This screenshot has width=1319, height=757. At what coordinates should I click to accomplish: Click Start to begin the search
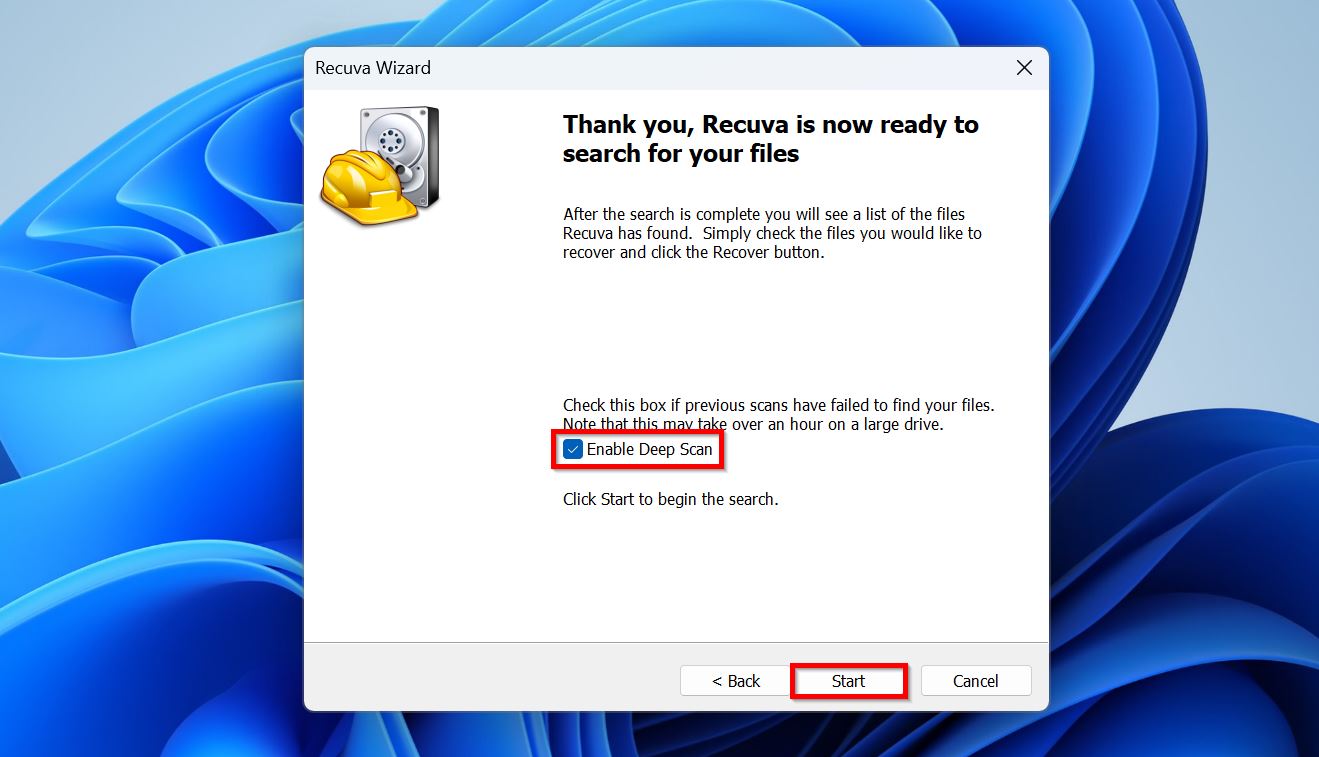tap(848, 680)
